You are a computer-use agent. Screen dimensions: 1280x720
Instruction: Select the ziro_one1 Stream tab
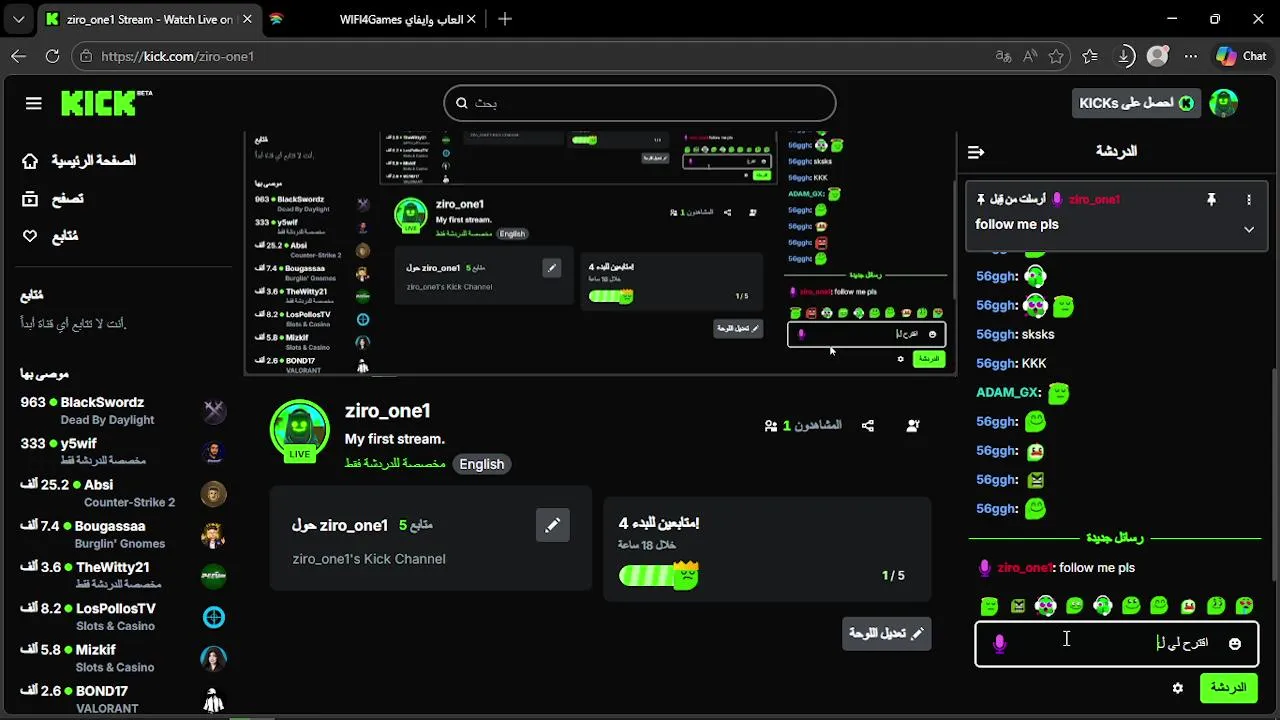coord(148,19)
